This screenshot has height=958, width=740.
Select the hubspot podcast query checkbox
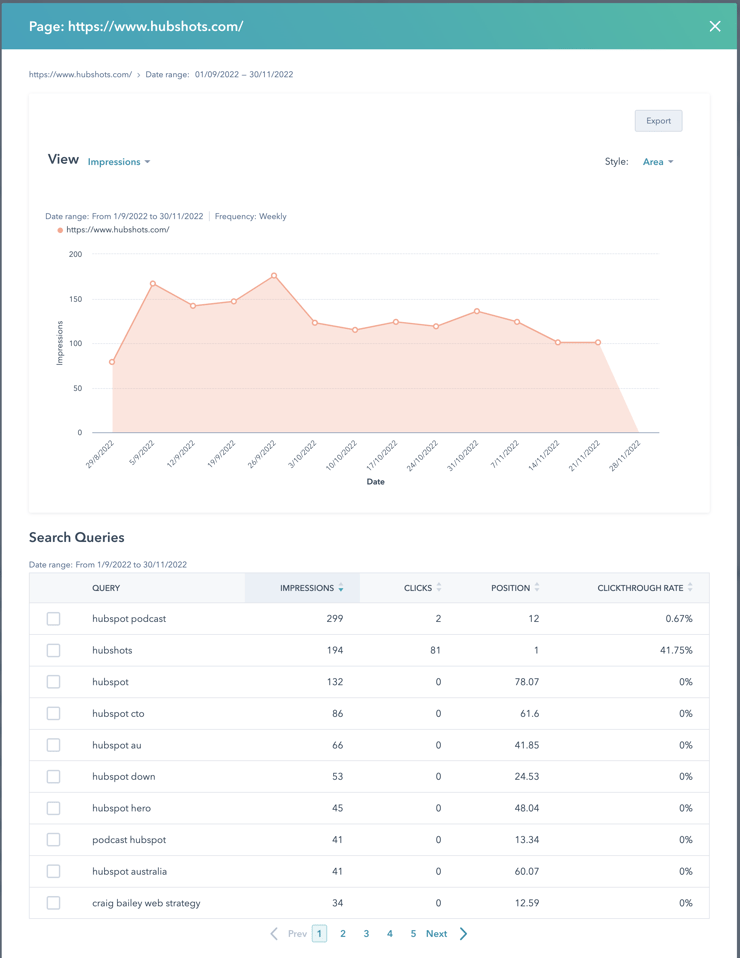coord(54,619)
